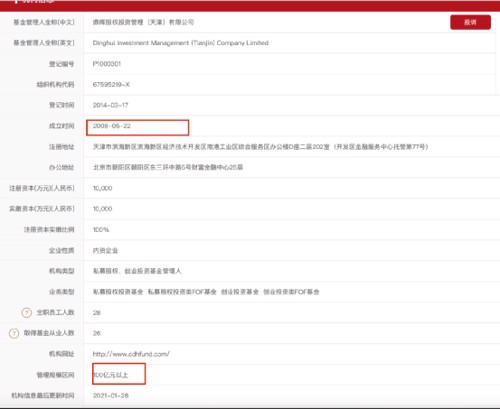Click the 实缴资本(万元)(人民币) row label

pyautogui.click(x=42, y=209)
